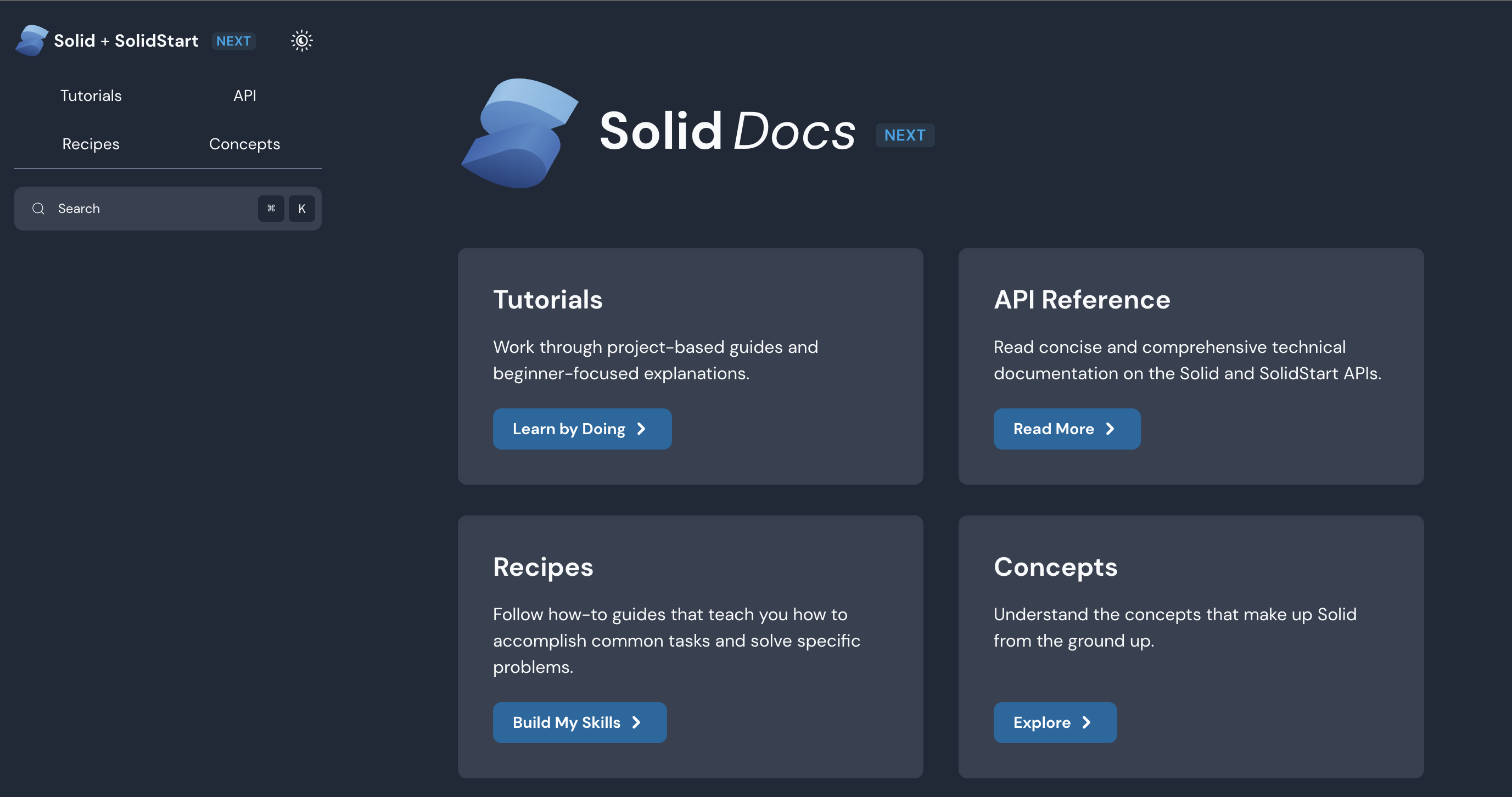Click the command key shortcut badge
Screen dimensions: 1512x797
[271, 209]
